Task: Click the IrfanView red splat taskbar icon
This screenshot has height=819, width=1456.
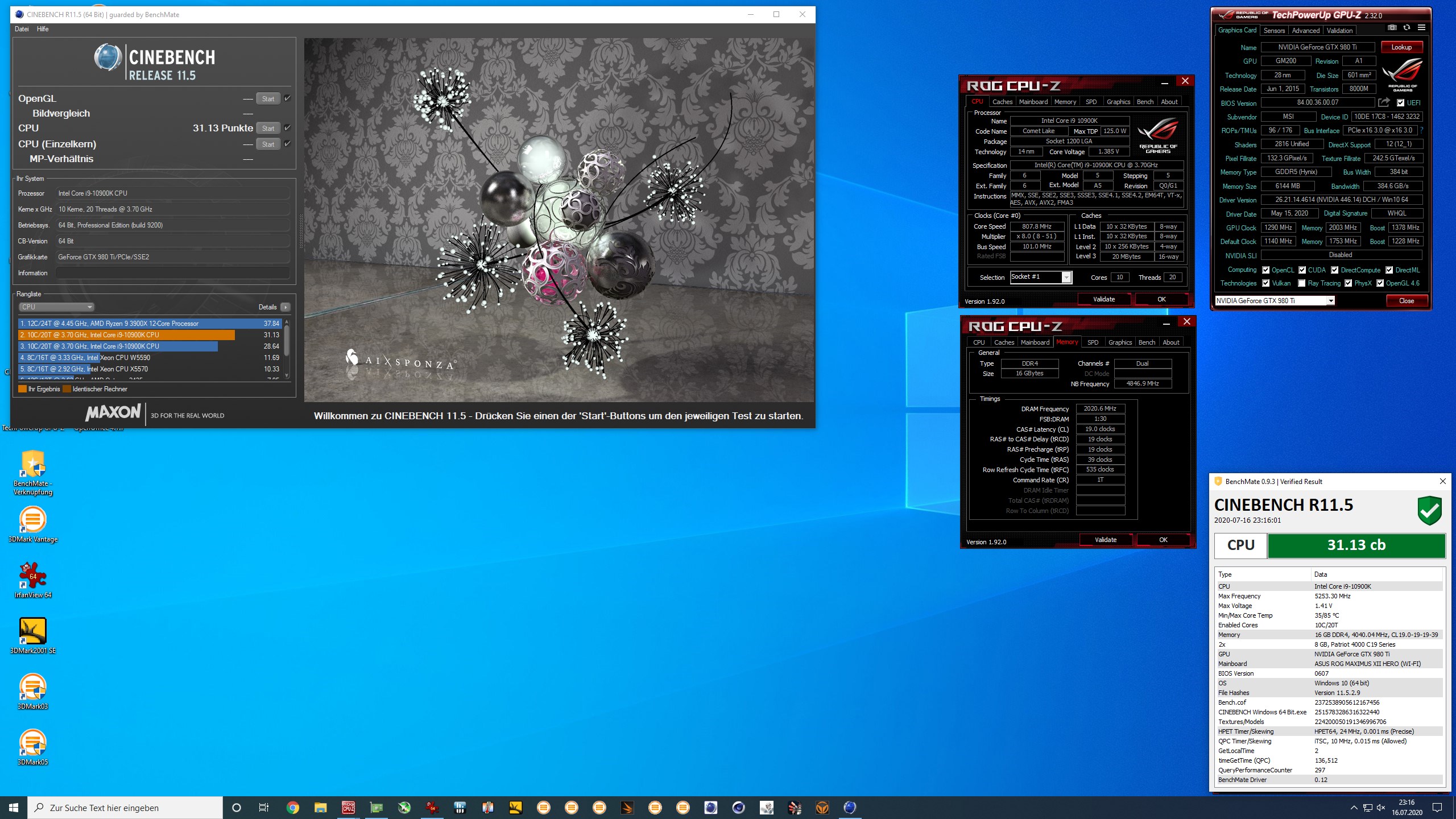Action: pyautogui.click(x=432, y=808)
